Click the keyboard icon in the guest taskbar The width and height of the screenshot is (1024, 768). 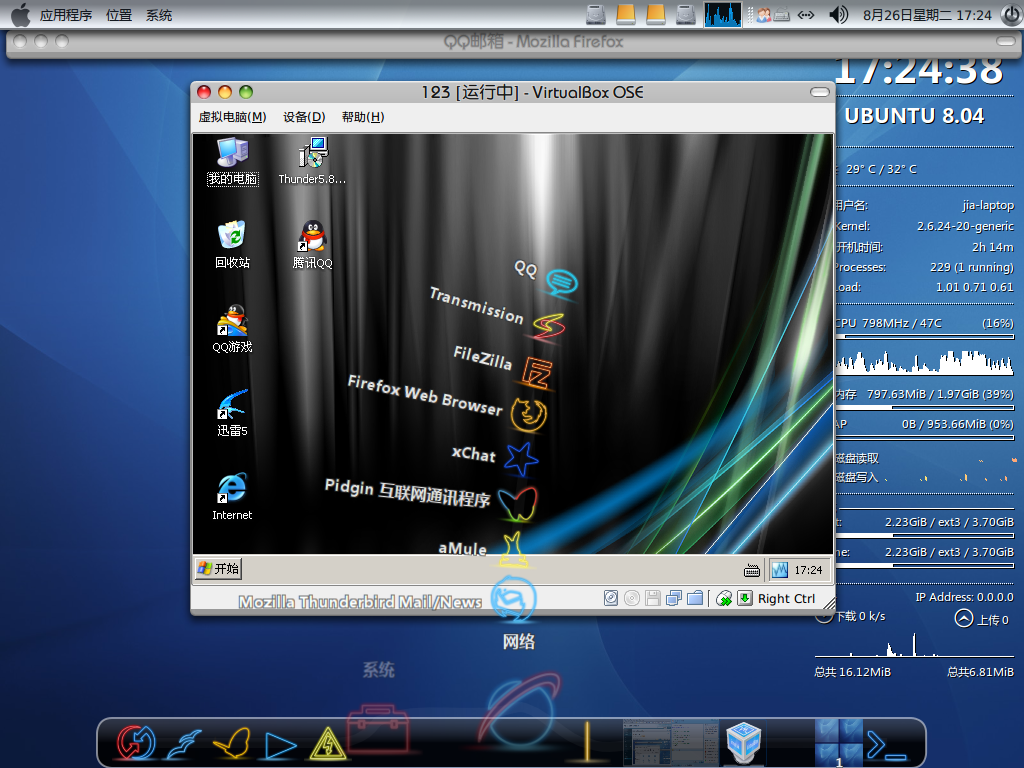click(x=752, y=571)
